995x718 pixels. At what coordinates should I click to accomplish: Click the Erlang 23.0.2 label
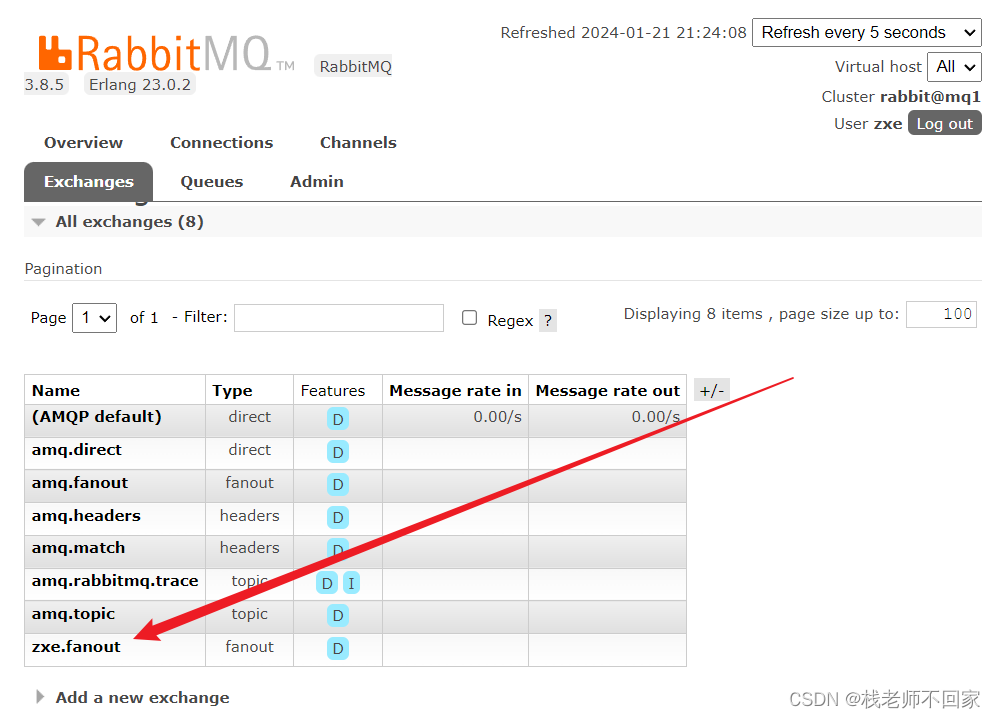coord(140,85)
